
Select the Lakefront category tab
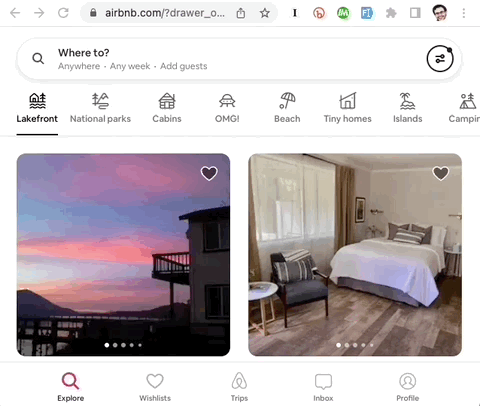pos(37,108)
